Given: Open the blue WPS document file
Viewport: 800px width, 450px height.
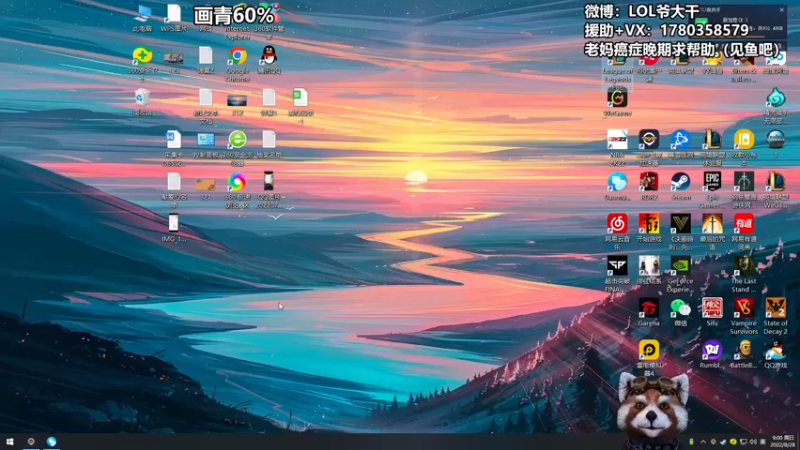Looking at the screenshot, I should (173, 139).
